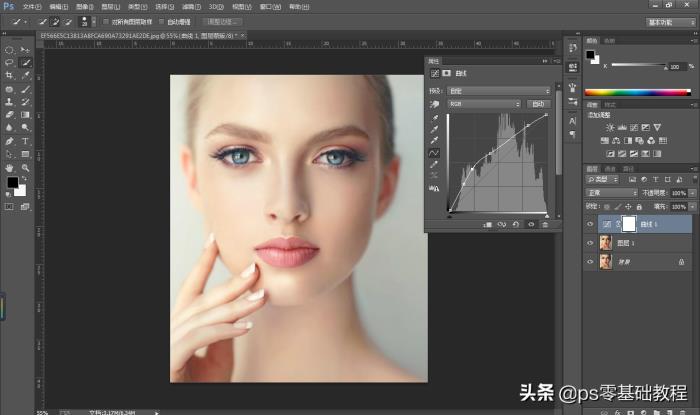
Task: Select the Hand tool in the toolbox
Action: click(9, 167)
